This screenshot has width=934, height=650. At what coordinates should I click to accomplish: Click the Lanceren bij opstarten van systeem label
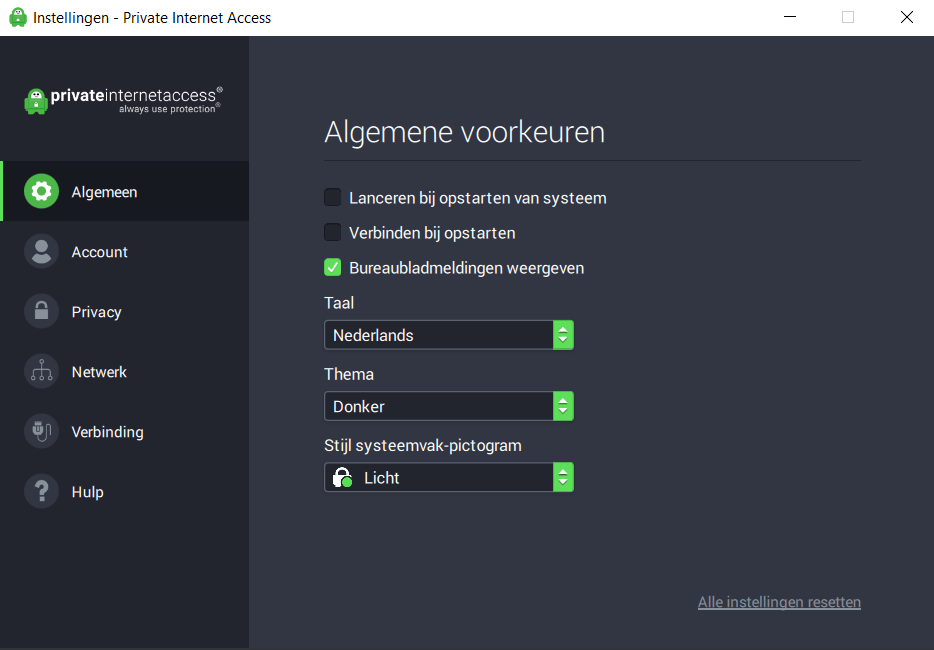[478, 198]
